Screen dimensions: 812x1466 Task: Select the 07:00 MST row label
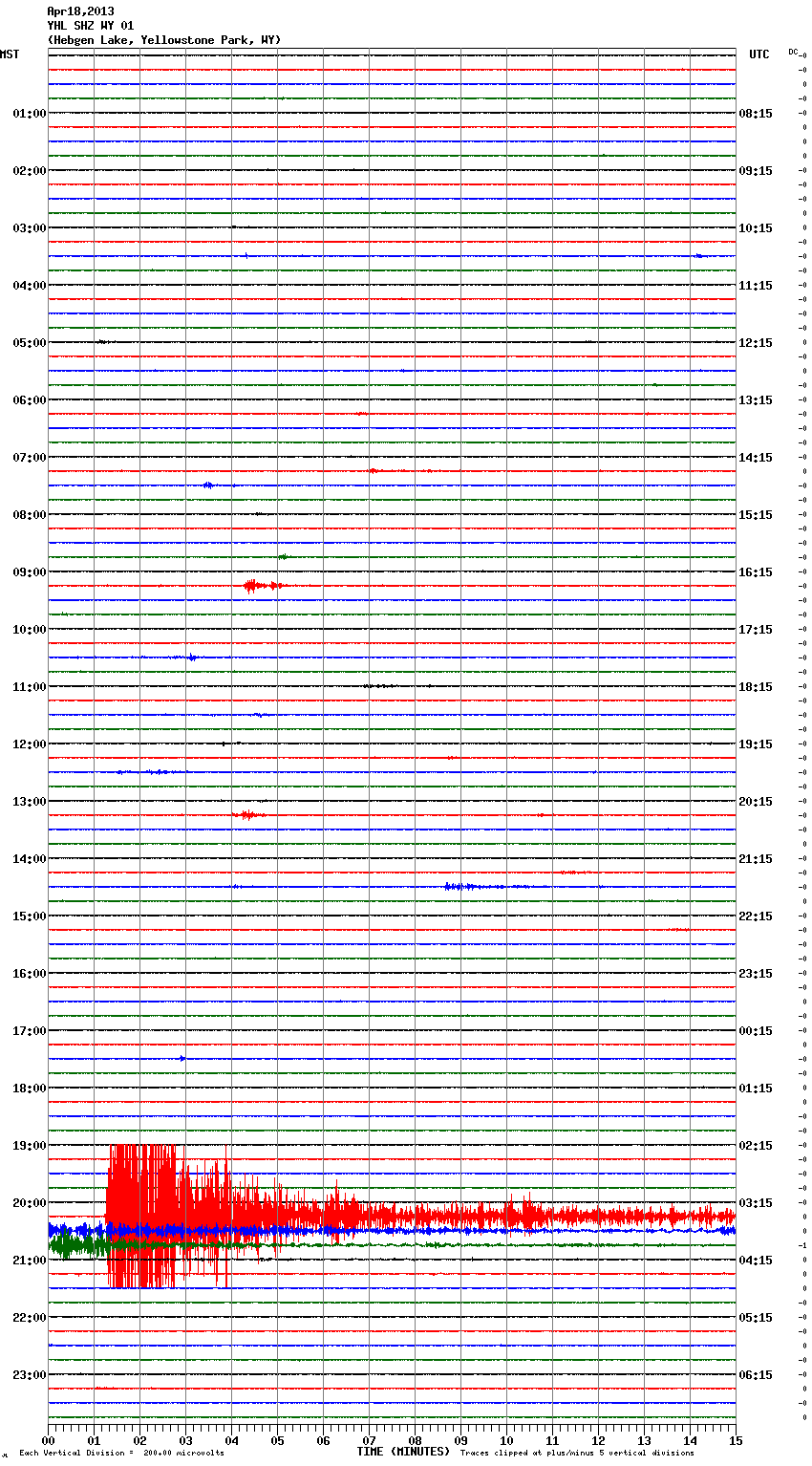[x=29, y=458]
